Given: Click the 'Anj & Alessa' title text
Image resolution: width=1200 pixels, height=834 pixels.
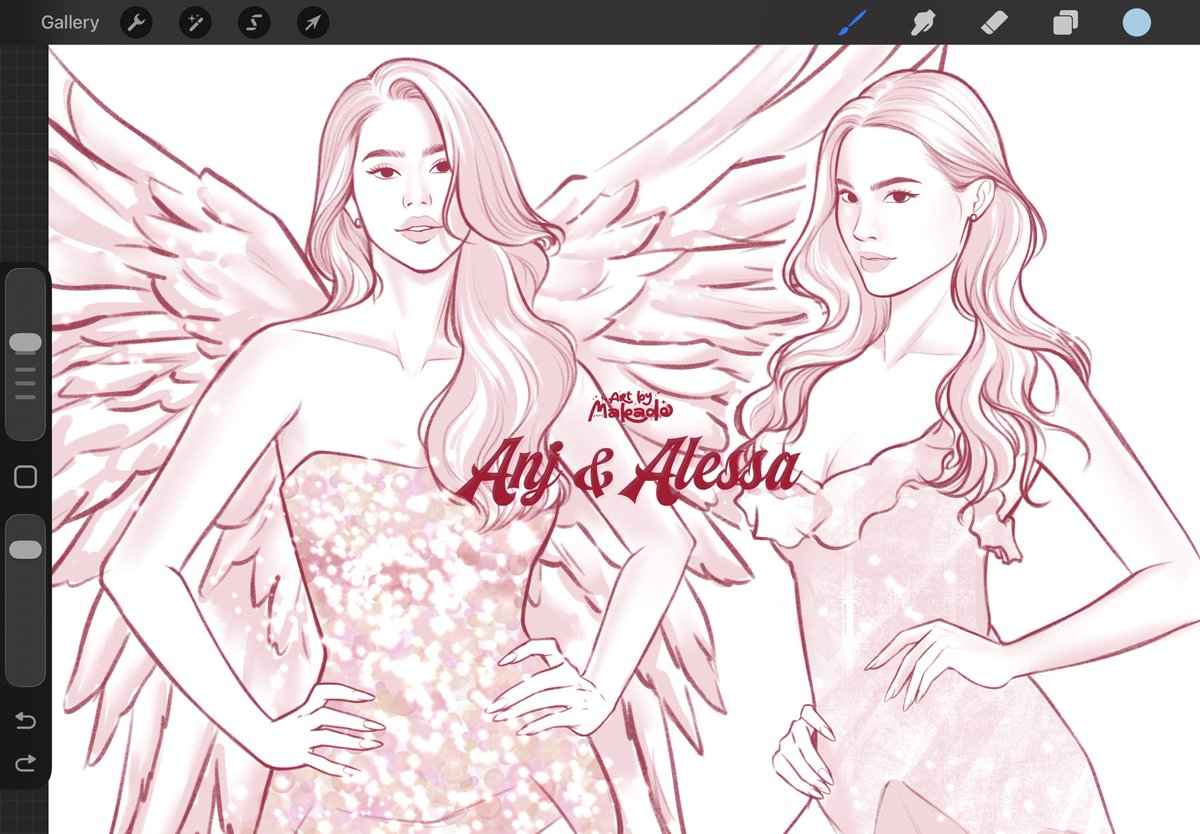Looking at the screenshot, I should [630, 472].
